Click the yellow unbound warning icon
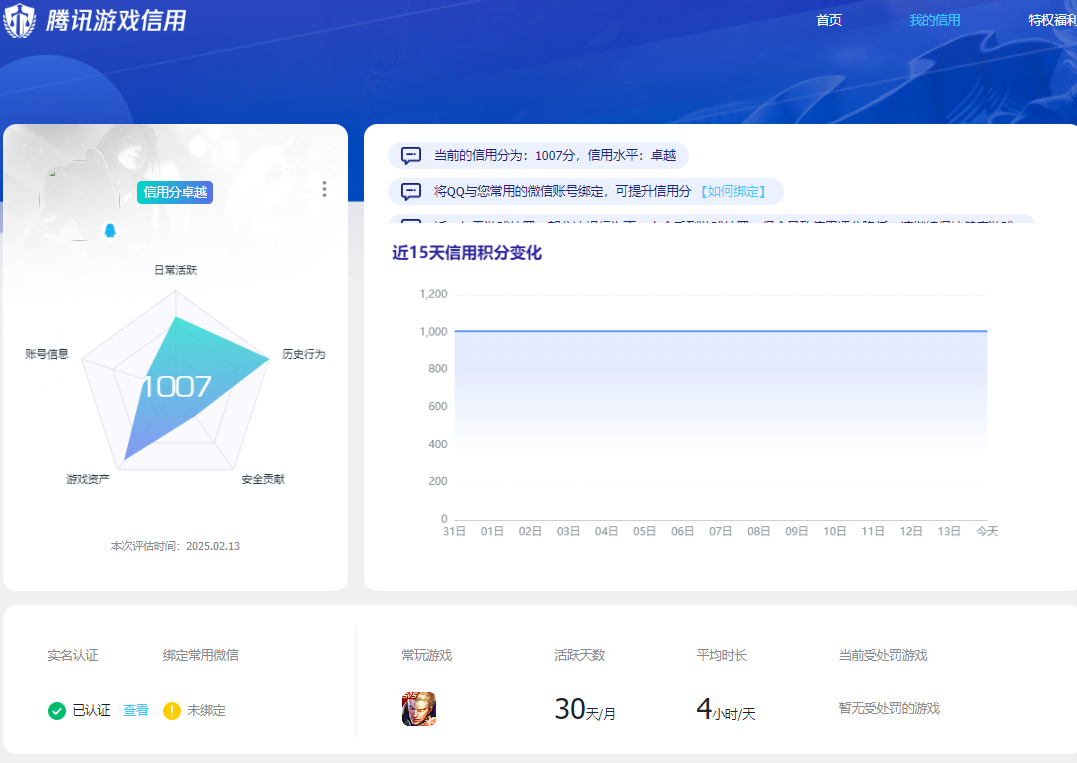 pos(172,711)
